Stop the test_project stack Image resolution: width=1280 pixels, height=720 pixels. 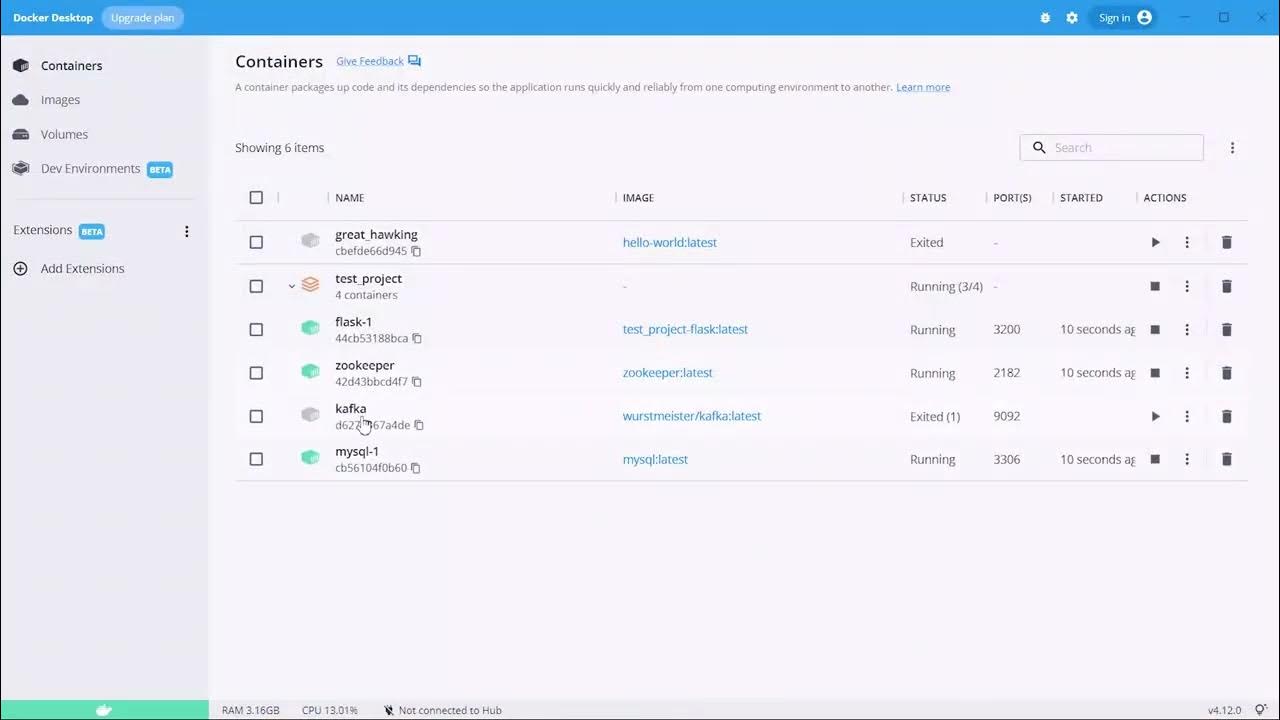(x=1155, y=286)
